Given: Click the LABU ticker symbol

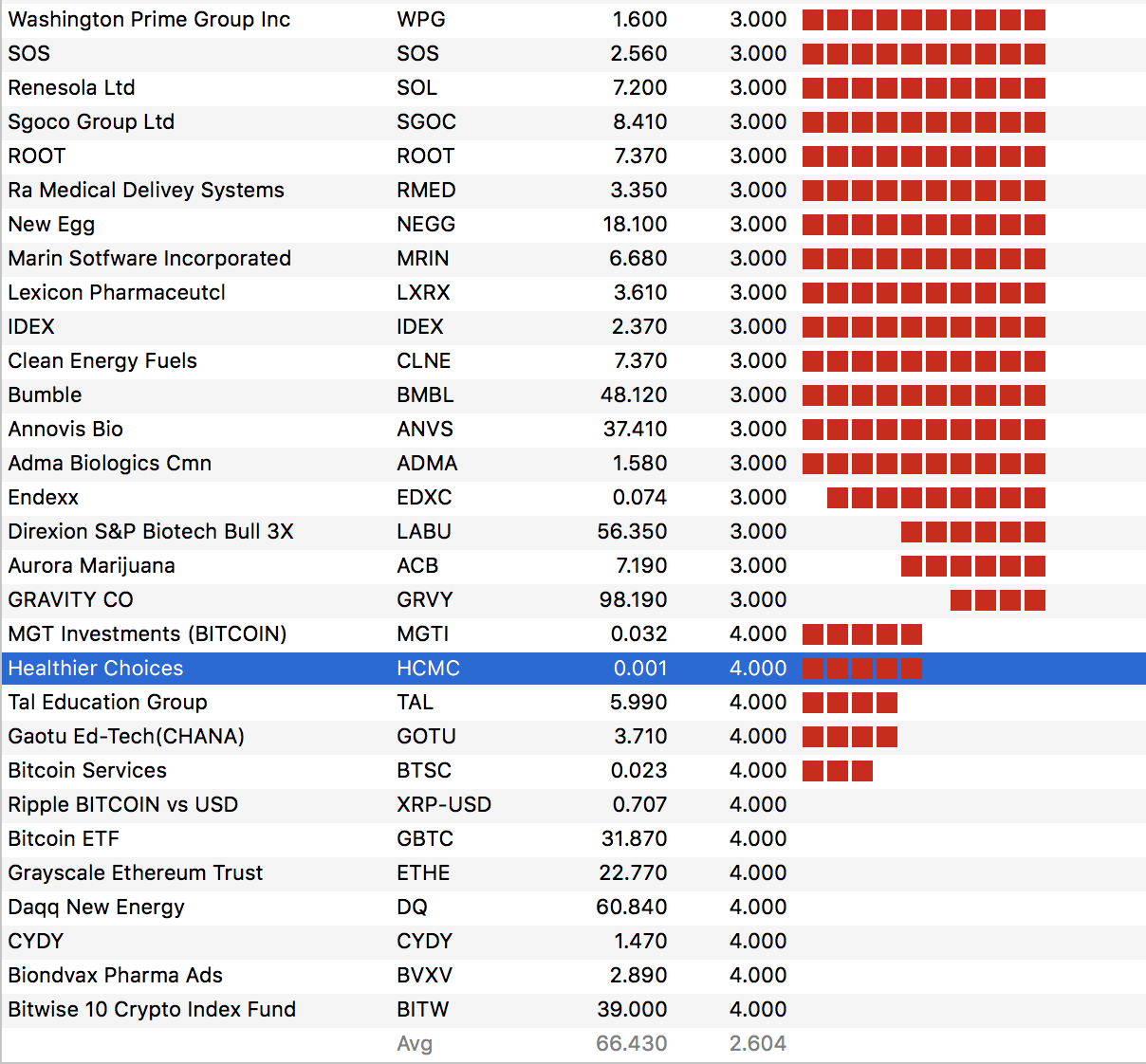Looking at the screenshot, I should [423, 532].
